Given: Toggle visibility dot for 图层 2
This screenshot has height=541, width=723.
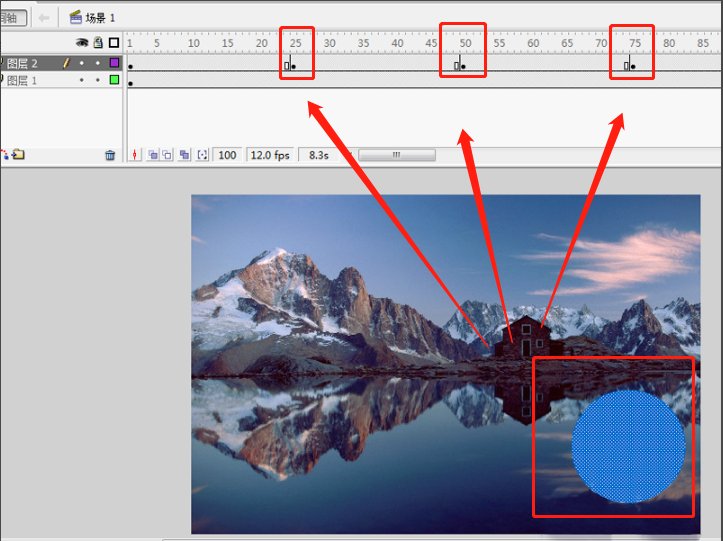Looking at the screenshot, I should 83,63.
